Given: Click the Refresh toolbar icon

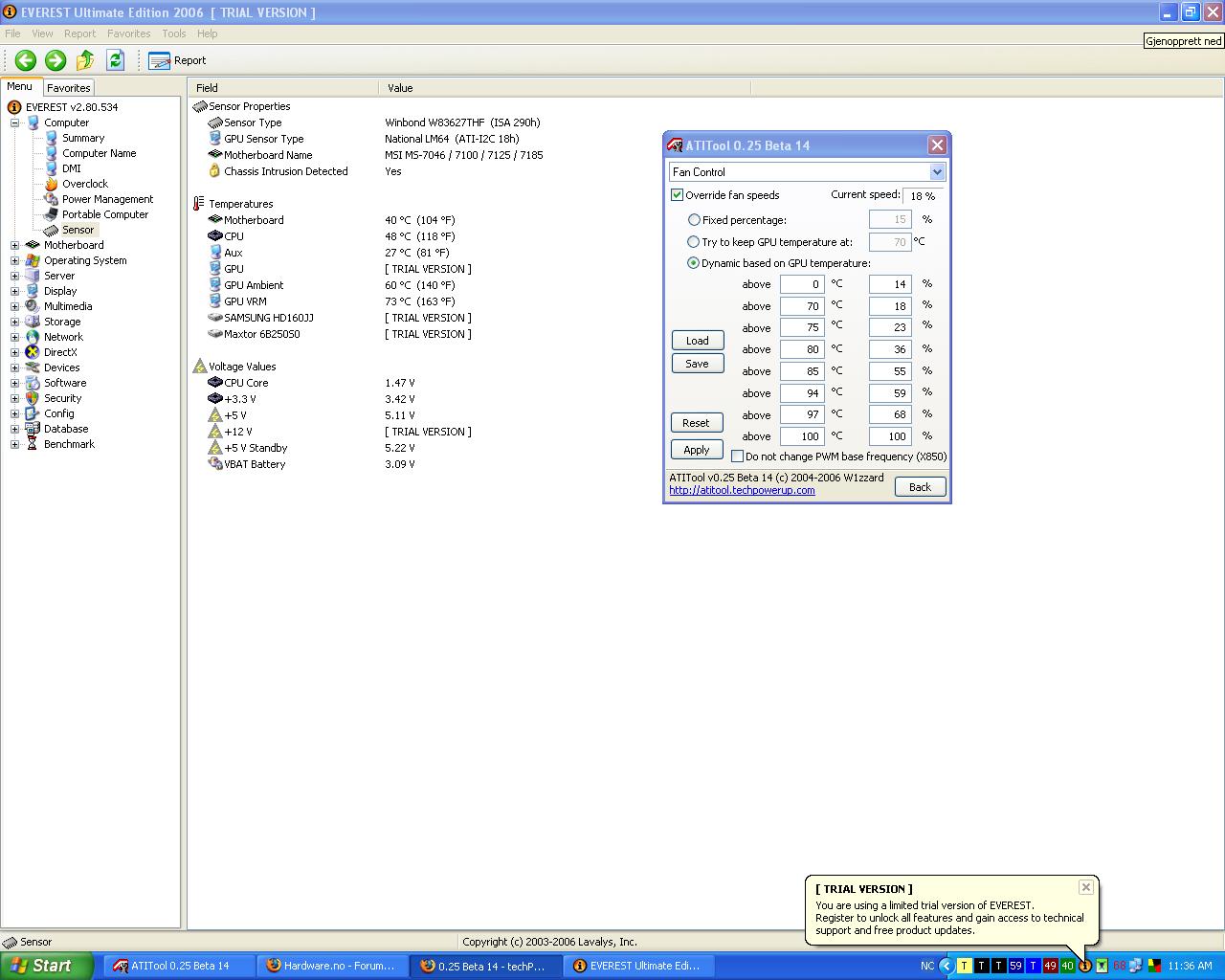Looking at the screenshot, I should (x=115, y=60).
